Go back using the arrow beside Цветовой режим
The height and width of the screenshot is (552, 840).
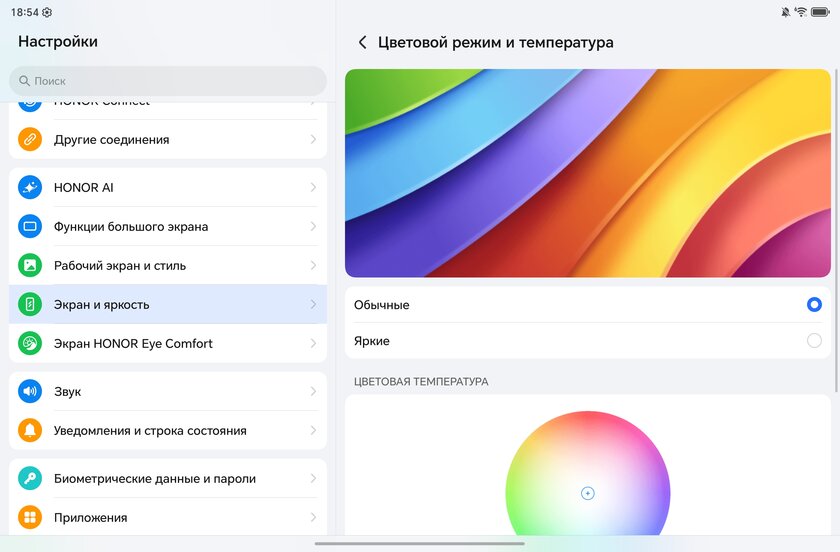tap(363, 42)
